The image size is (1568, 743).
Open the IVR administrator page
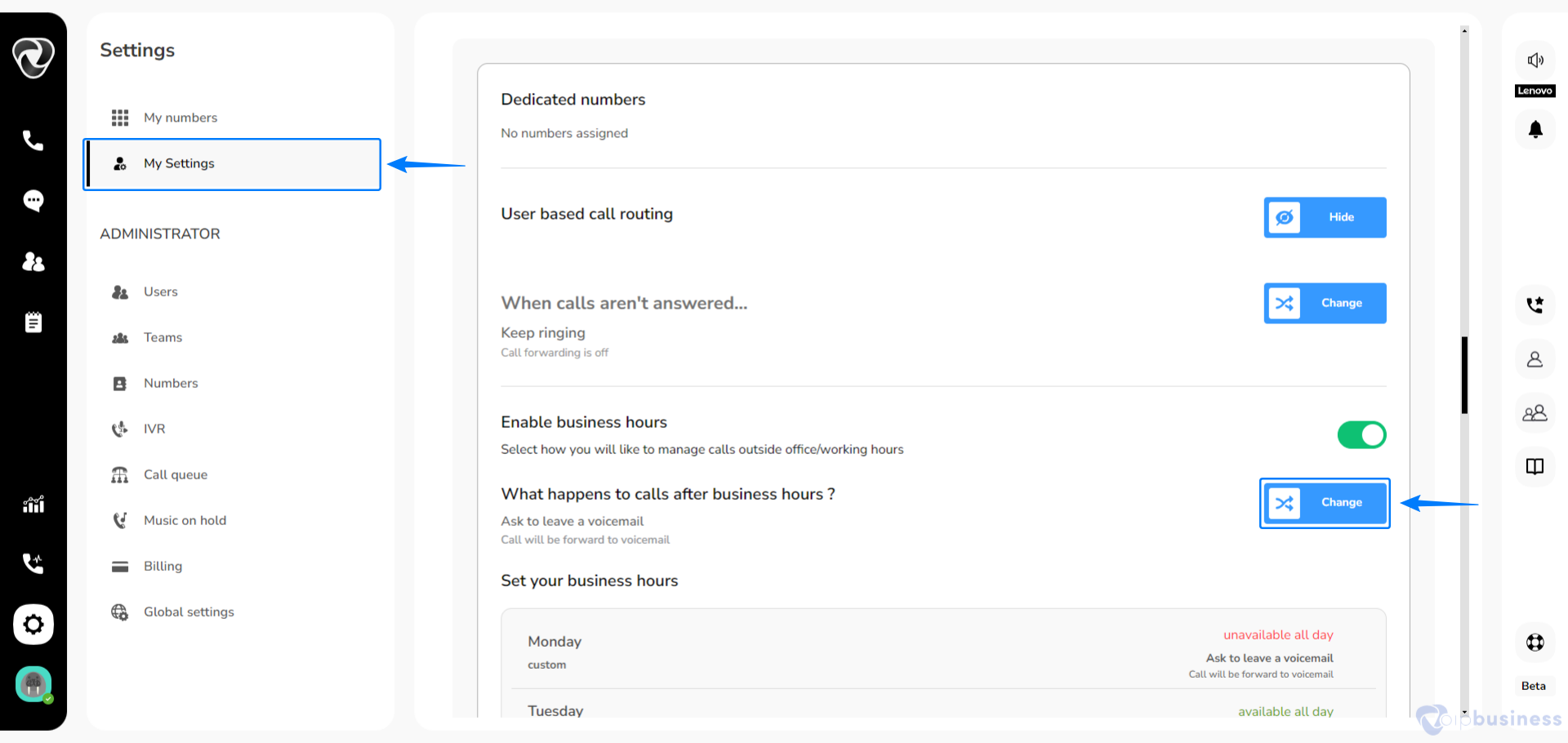(154, 429)
